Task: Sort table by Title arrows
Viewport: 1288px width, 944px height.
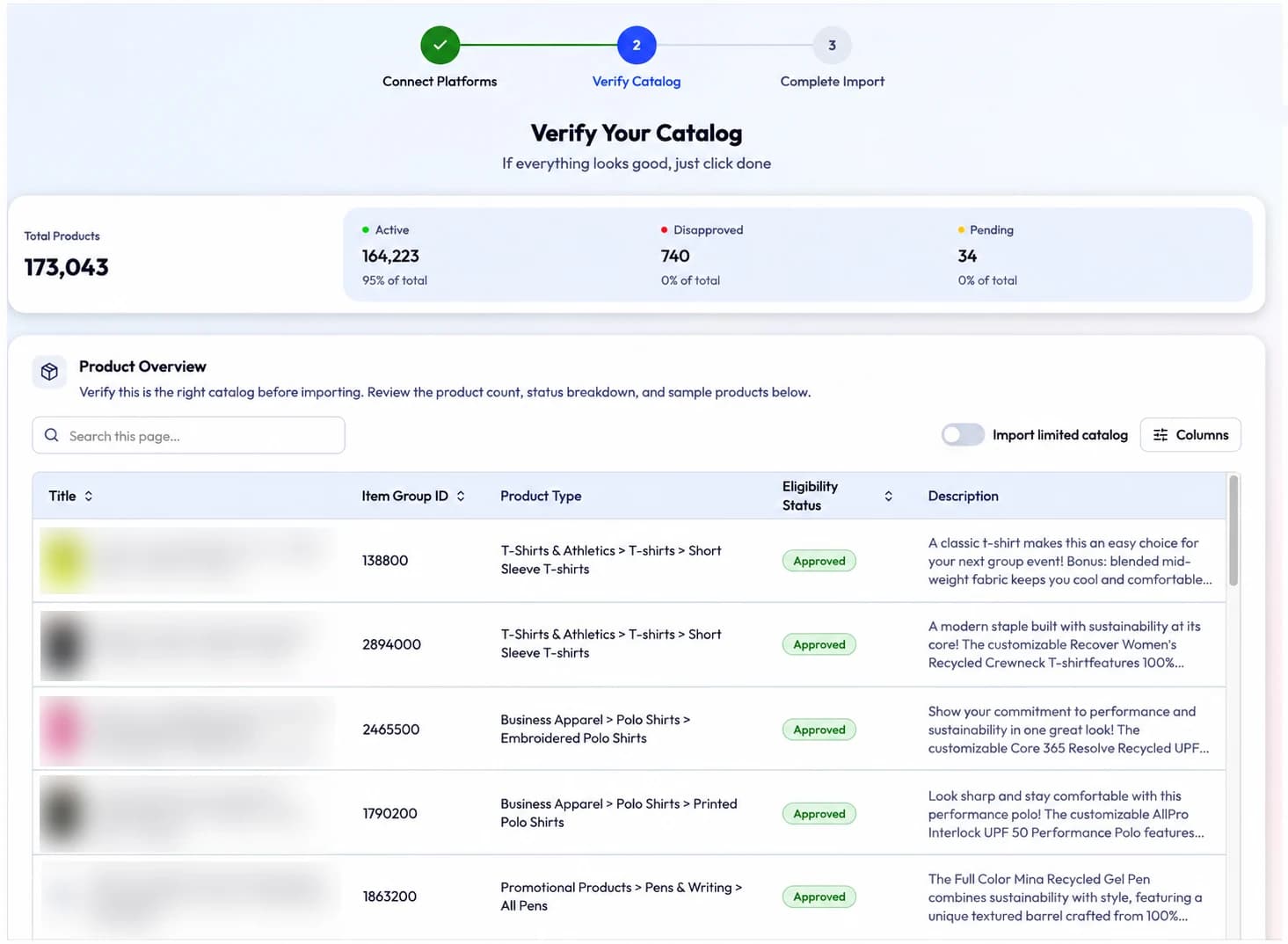Action: 89,496
